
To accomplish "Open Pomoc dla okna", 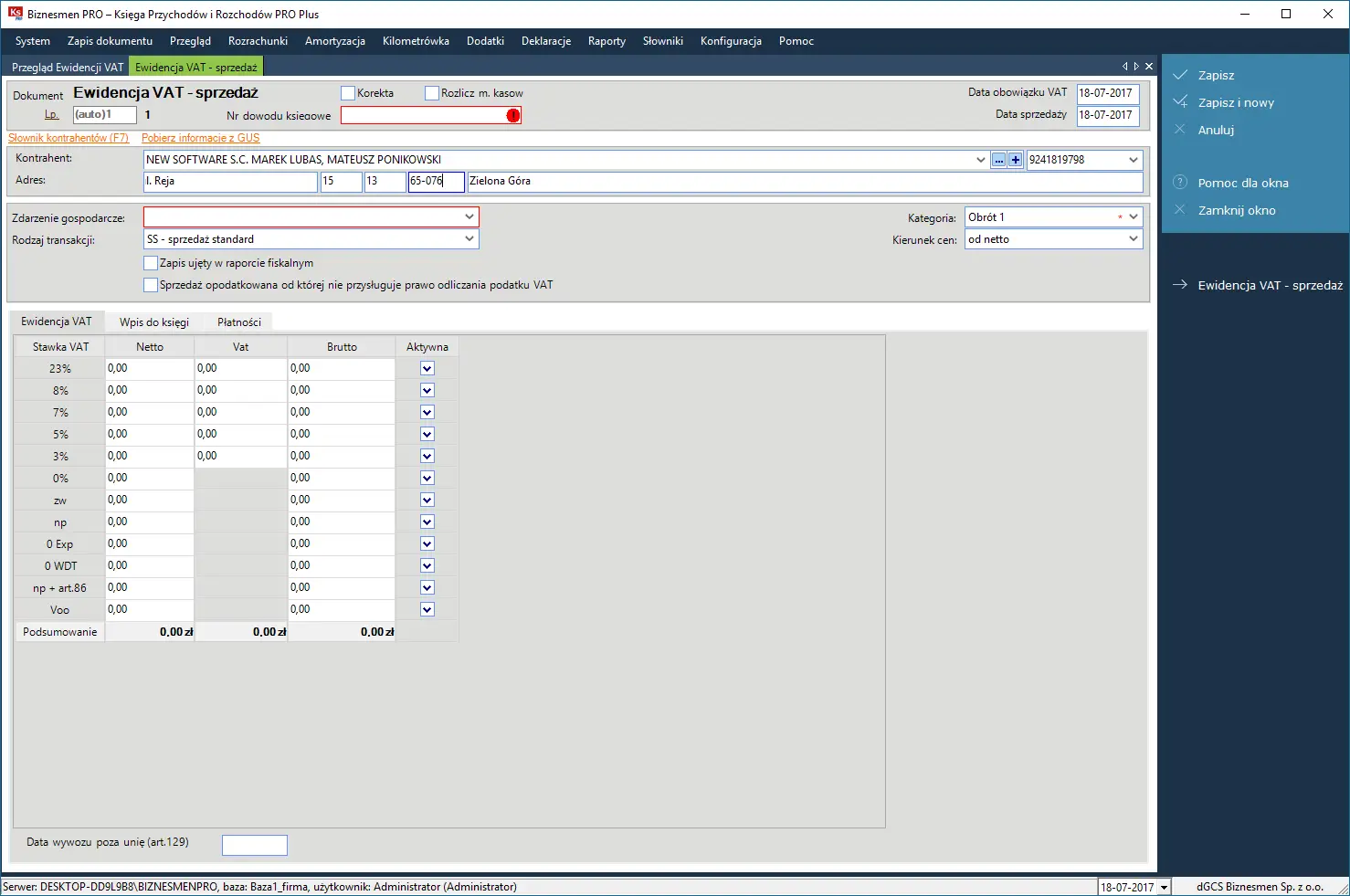I will tap(1243, 183).
